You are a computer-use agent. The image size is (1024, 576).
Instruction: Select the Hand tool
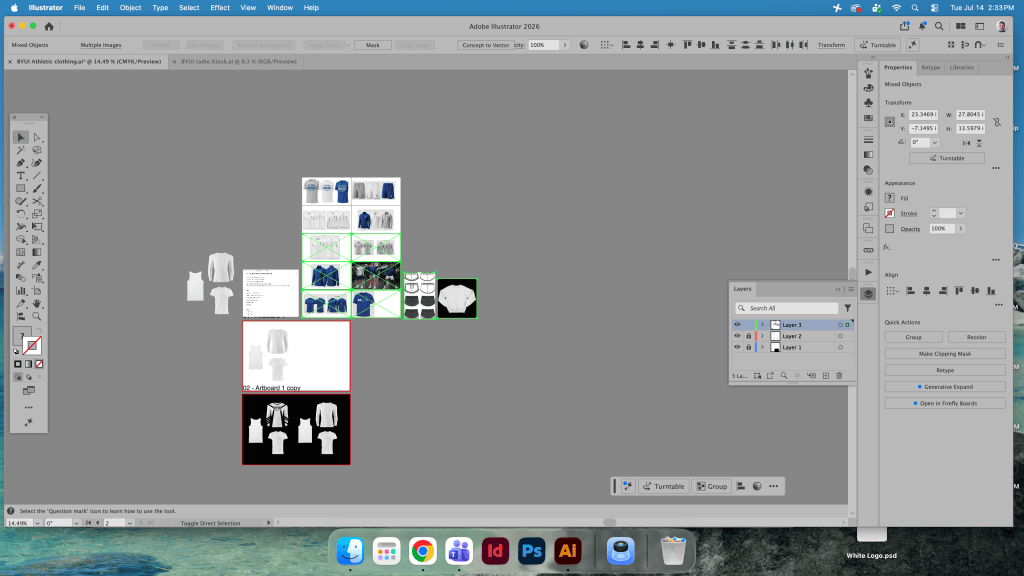click(37, 304)
